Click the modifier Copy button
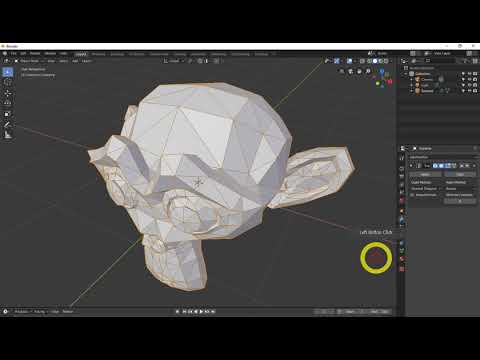This screenshot has height=360, width=480. pyautogui.click(x=460, y=174)
